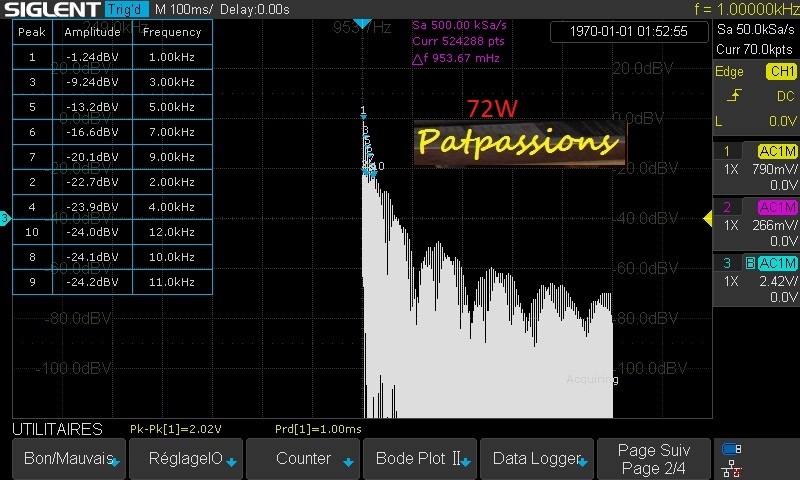Toggle channel 2 AC1M panel
Screen dimensions: 800x480
click(x=756, y=224)
